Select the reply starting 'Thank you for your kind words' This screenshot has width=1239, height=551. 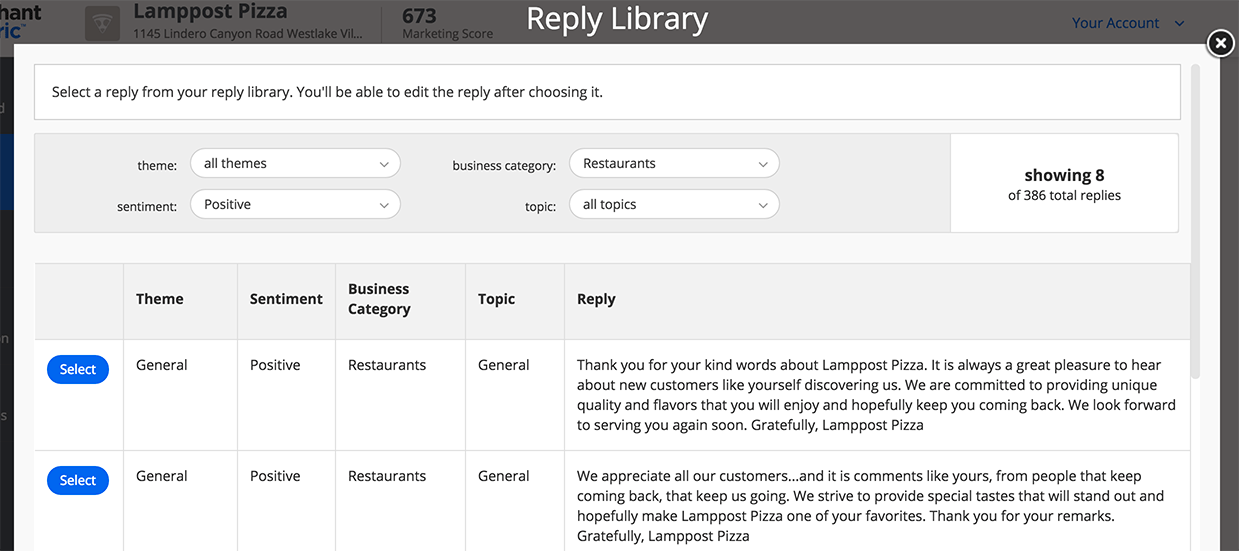coord(78,370)
